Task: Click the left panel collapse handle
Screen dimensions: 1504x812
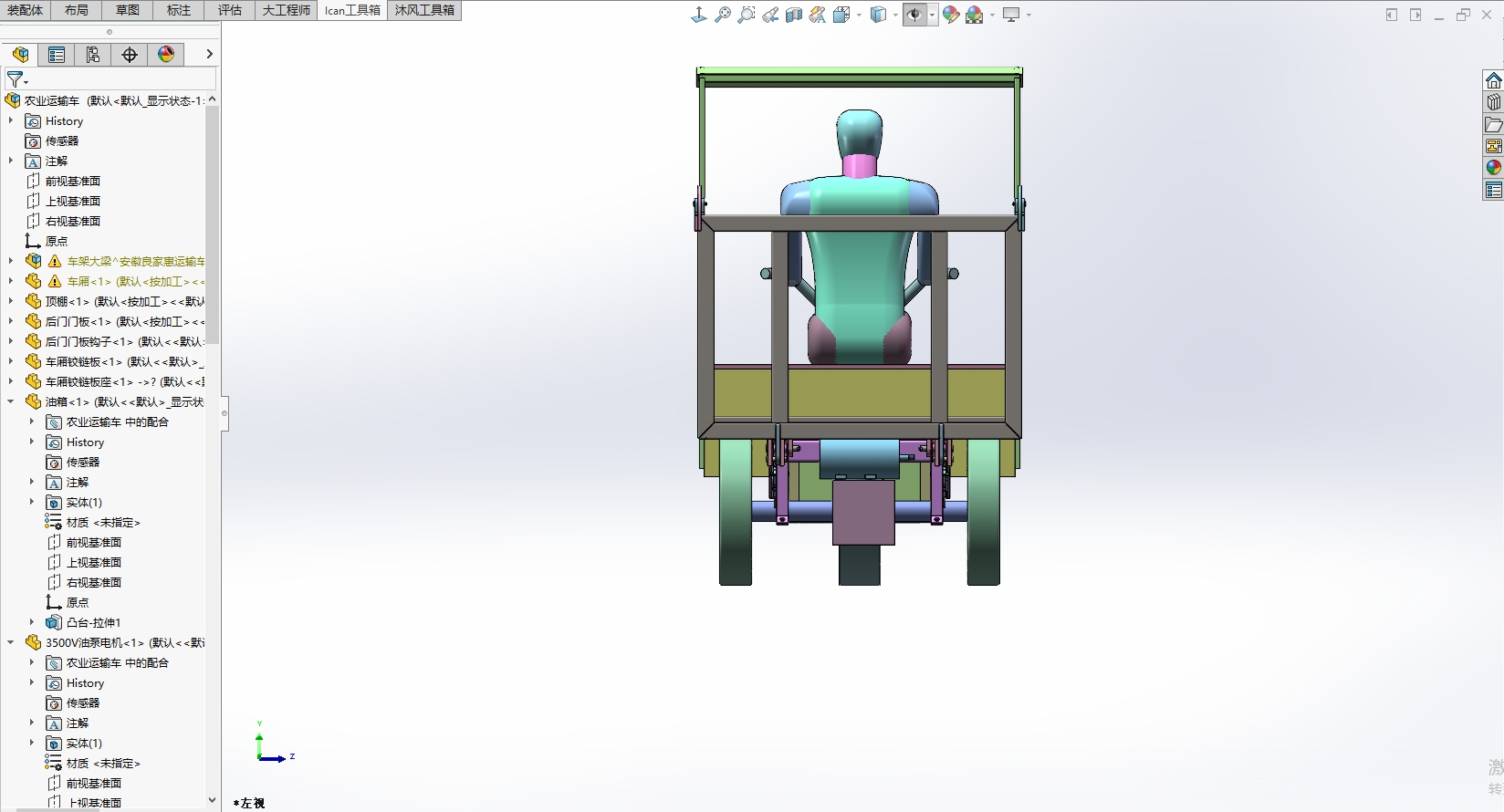Action: (x=225, y=413)
